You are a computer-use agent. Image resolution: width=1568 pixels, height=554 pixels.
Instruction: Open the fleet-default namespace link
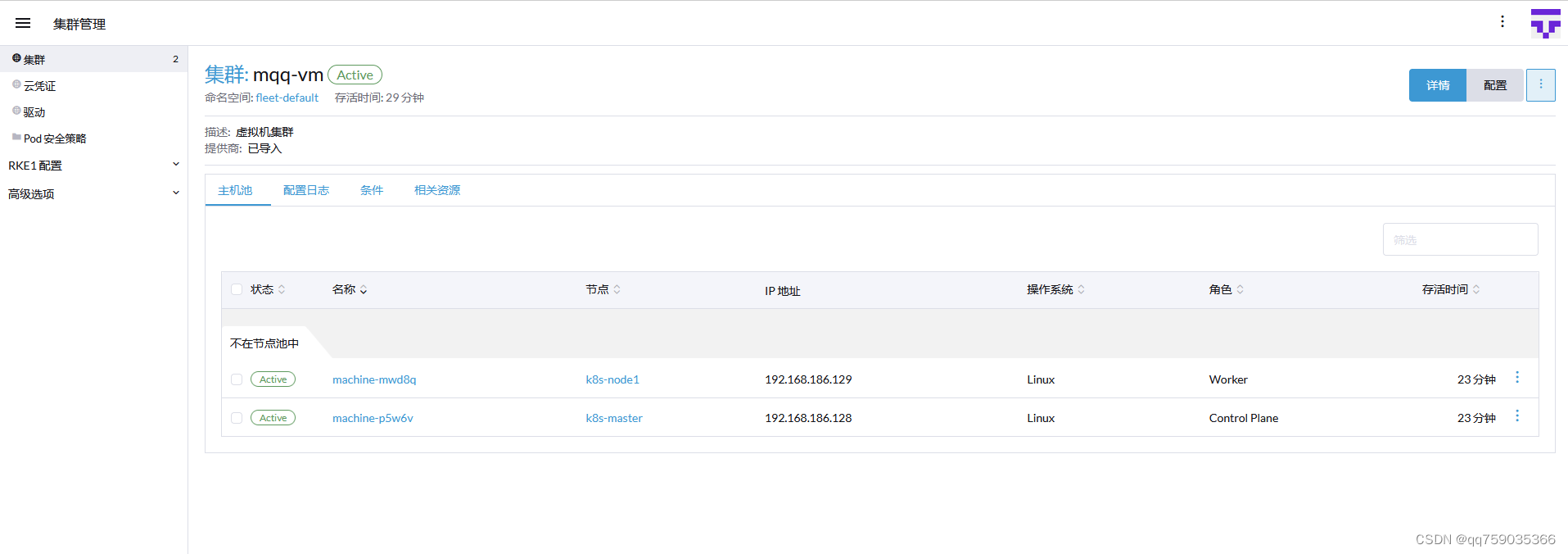click(287, 98)
